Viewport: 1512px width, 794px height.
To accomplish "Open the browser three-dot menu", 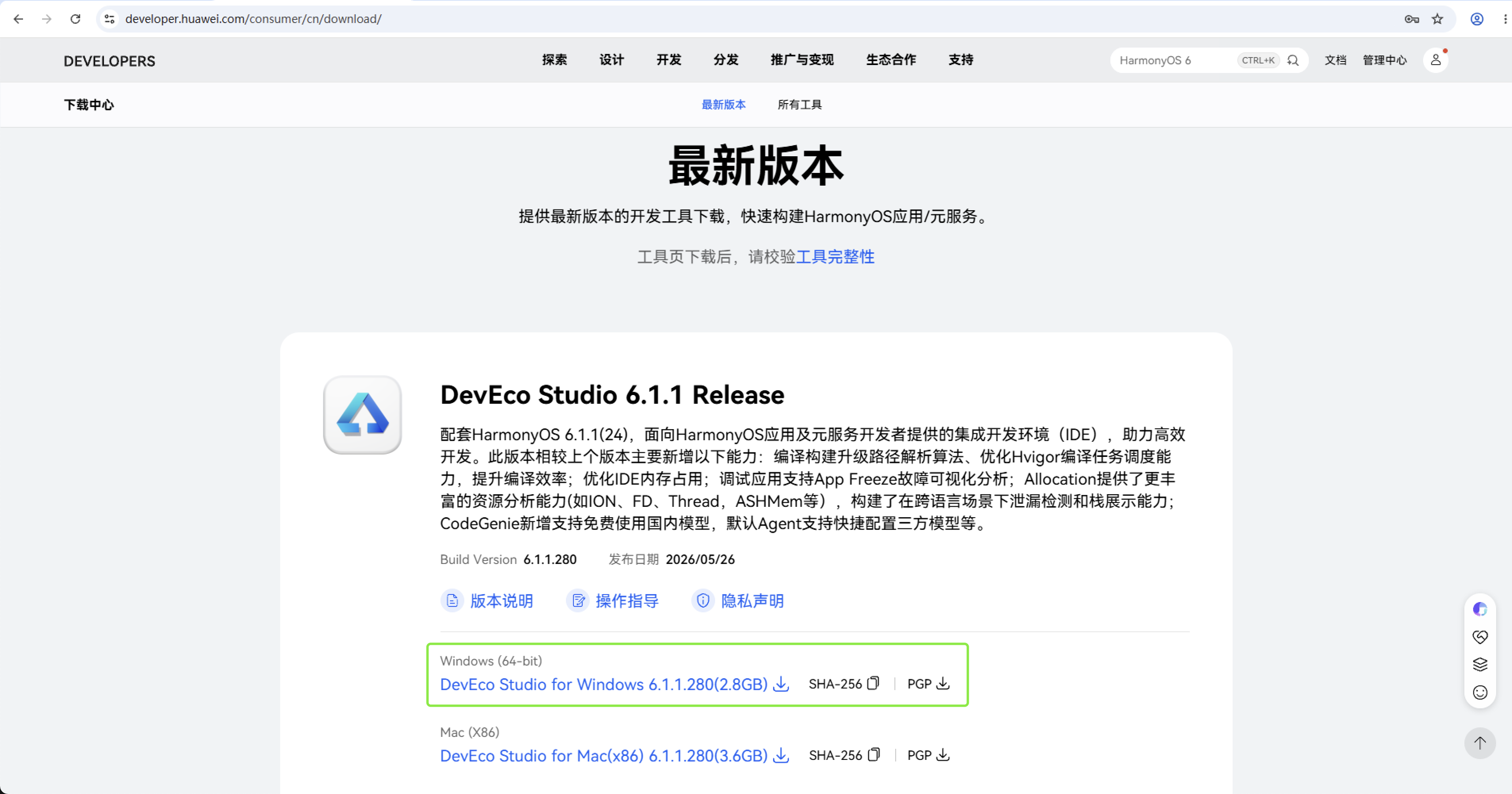I will click(x=1505, y=19).
